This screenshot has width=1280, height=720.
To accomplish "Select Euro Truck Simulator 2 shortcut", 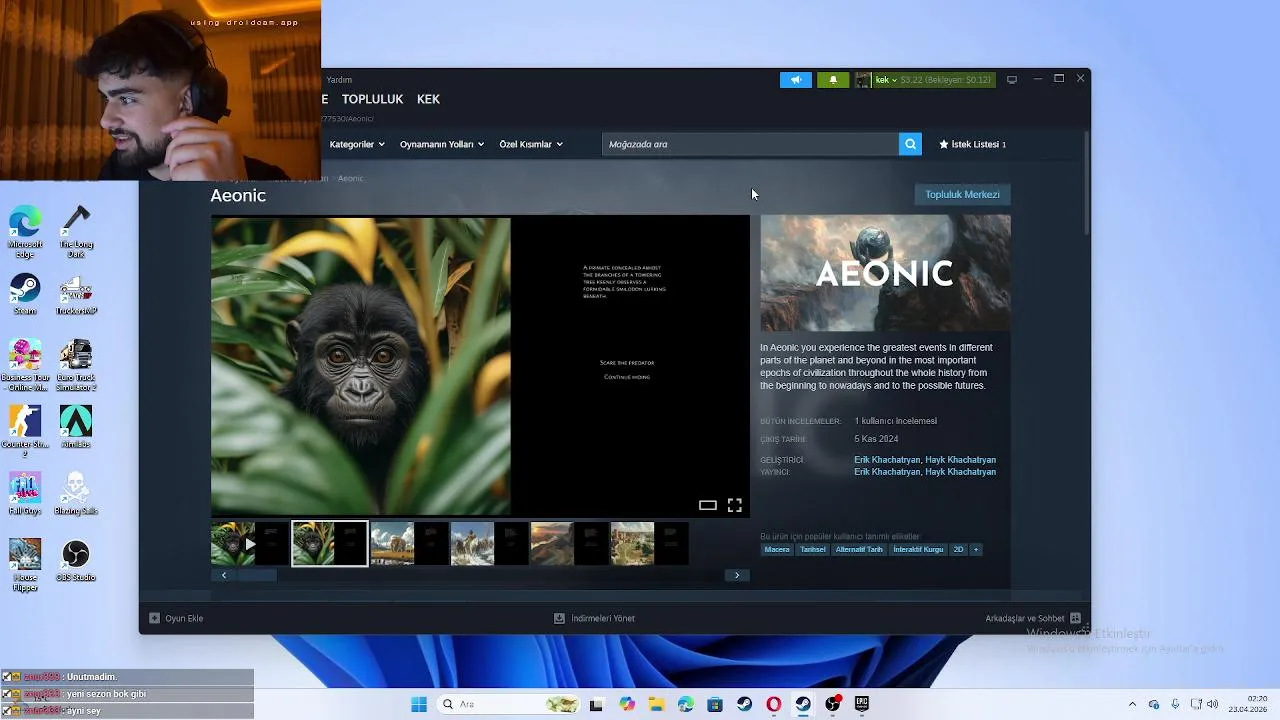I will point(76,366).
